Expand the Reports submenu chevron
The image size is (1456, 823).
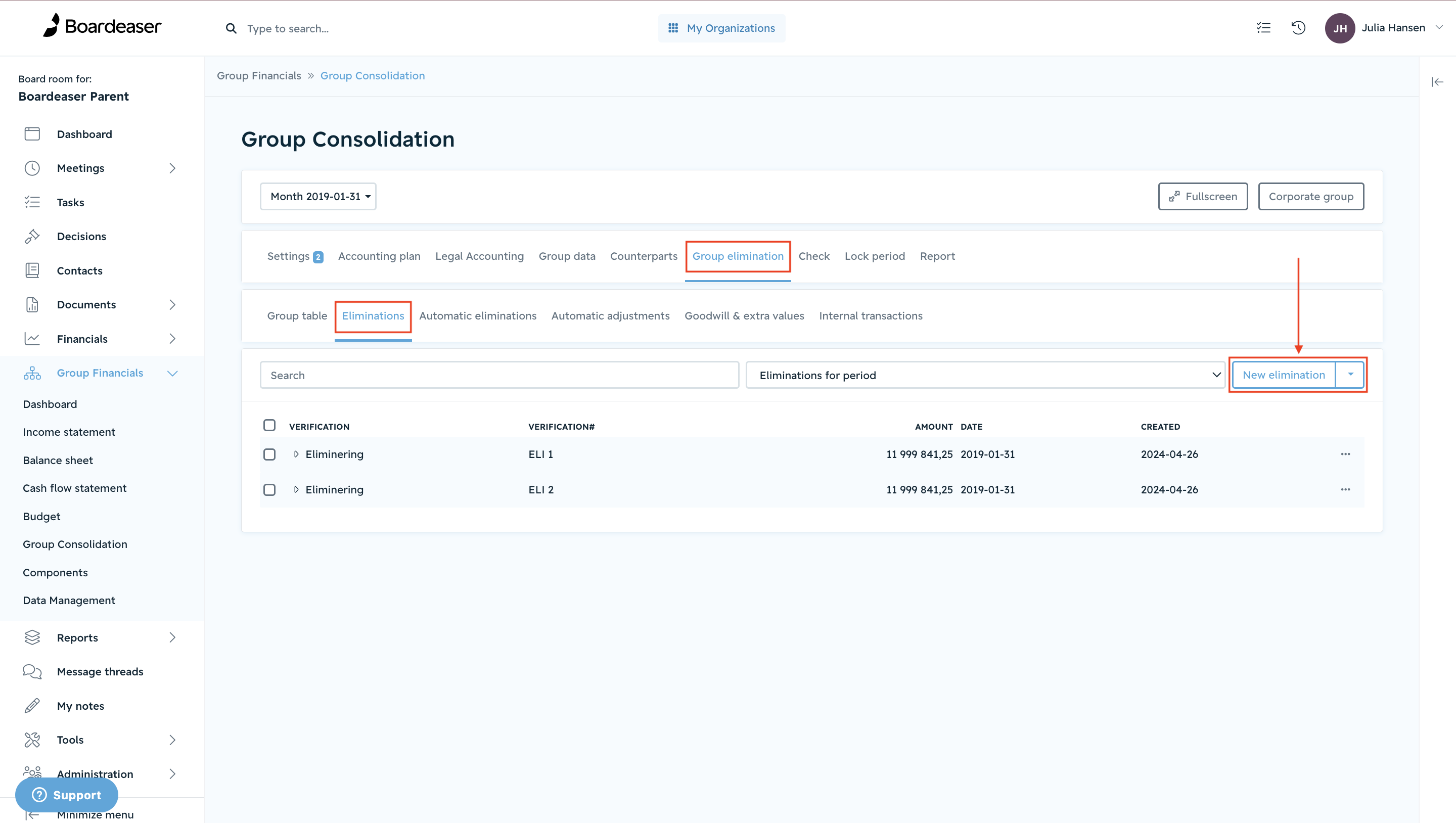point(172,637)
